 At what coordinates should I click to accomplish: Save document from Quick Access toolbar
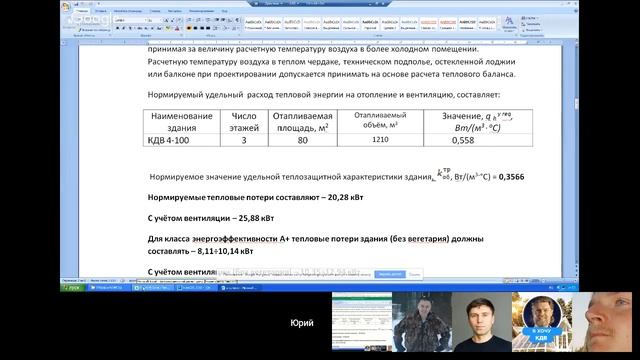click(x=76, y=4)
